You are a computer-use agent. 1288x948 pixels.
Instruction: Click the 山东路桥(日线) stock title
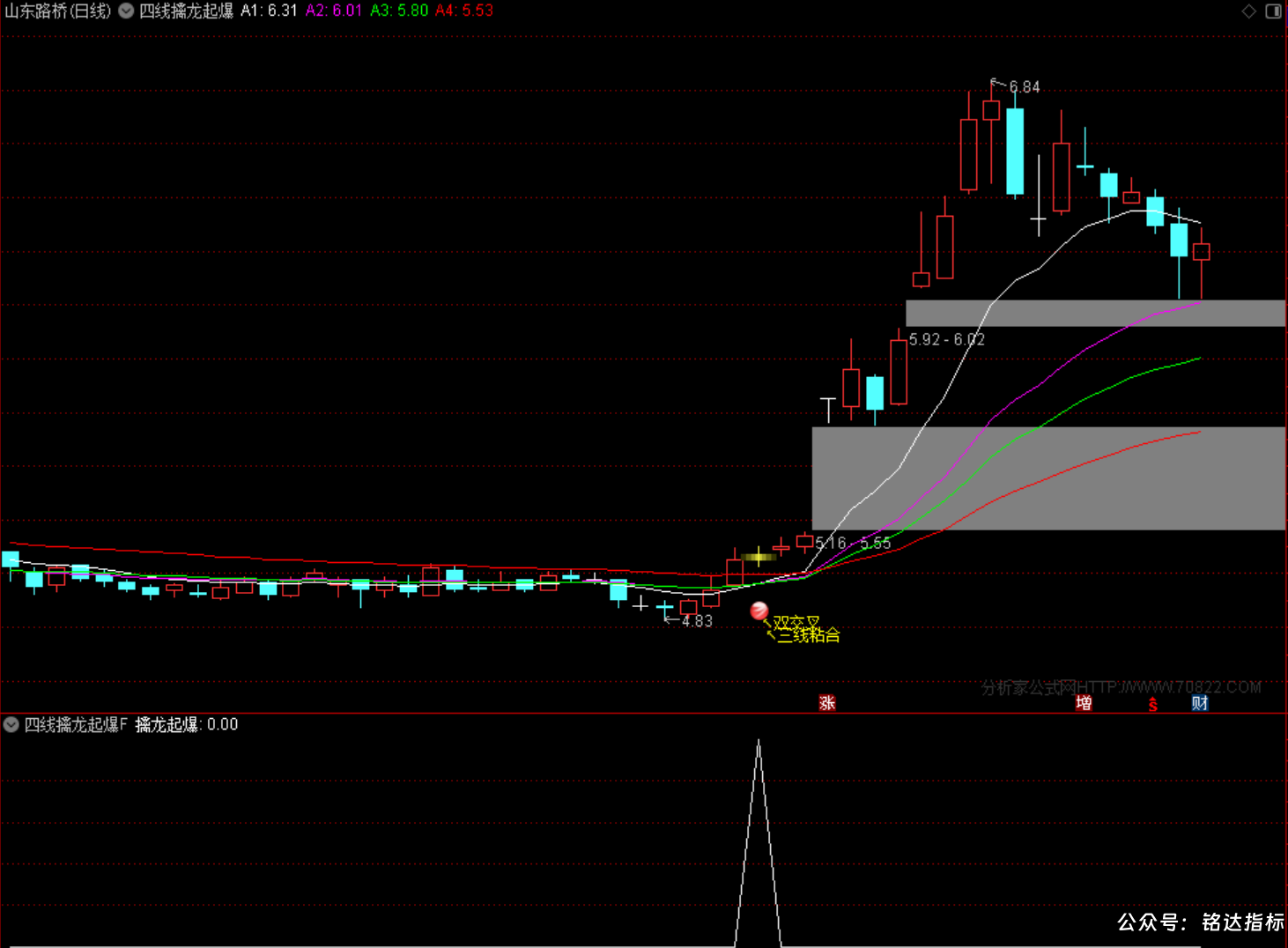[x=58, y=11]
